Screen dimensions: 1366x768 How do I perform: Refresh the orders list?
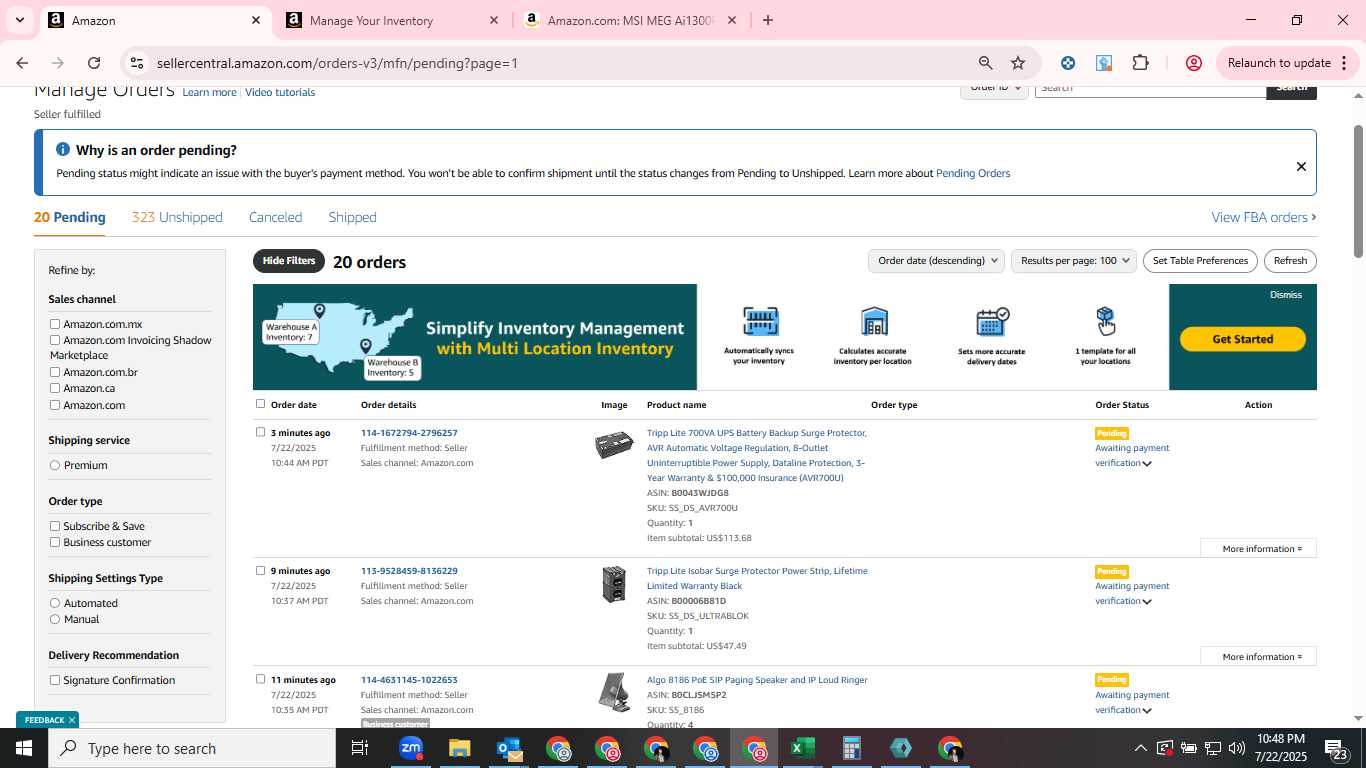1290,261
